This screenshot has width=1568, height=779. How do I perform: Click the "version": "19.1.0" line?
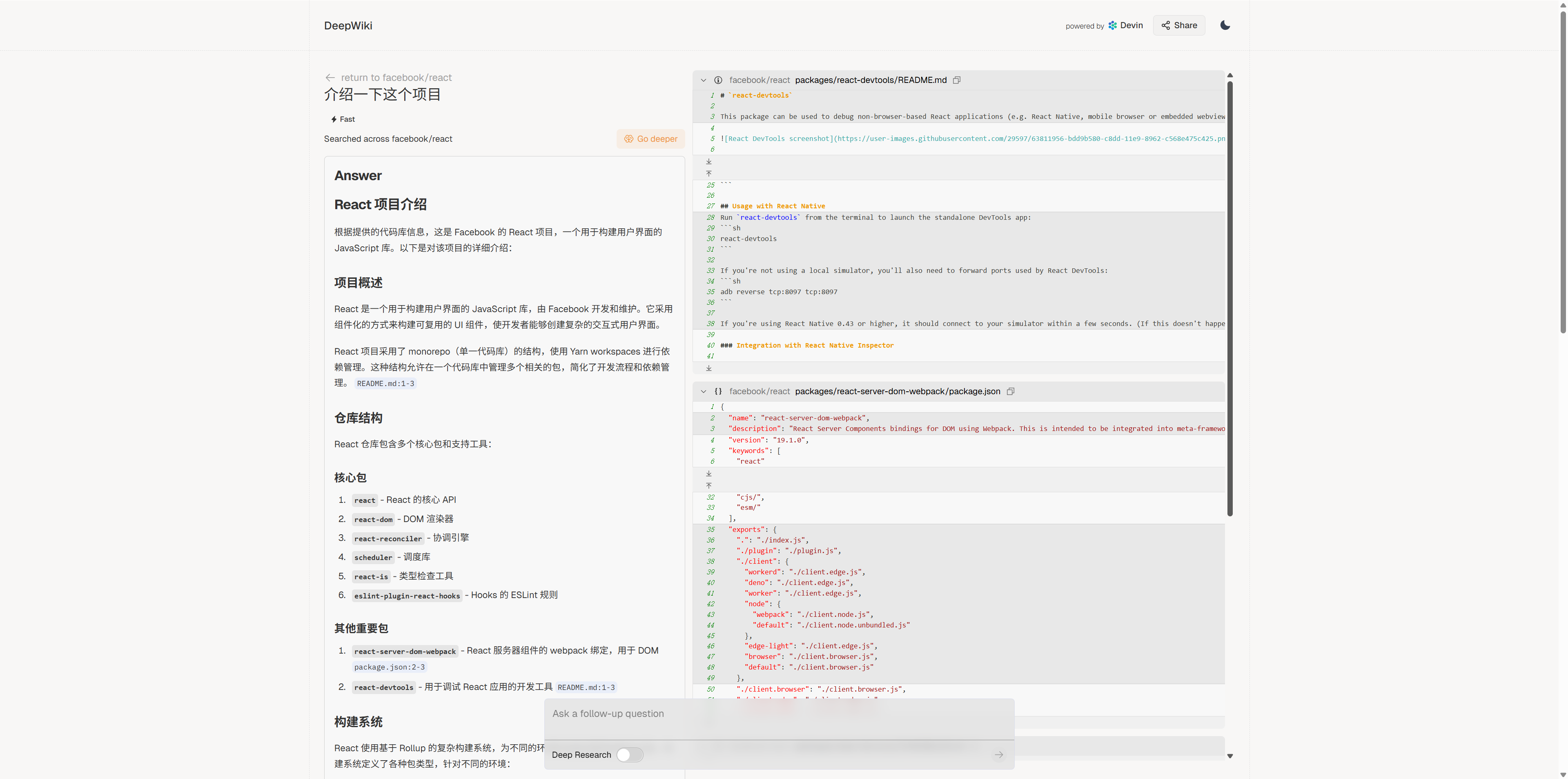(768, 440)
